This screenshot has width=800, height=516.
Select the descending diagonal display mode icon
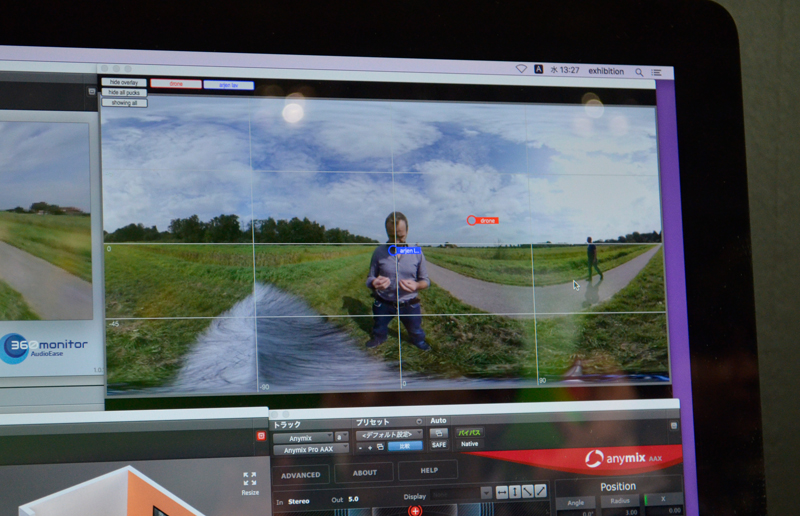click(528, 492)
